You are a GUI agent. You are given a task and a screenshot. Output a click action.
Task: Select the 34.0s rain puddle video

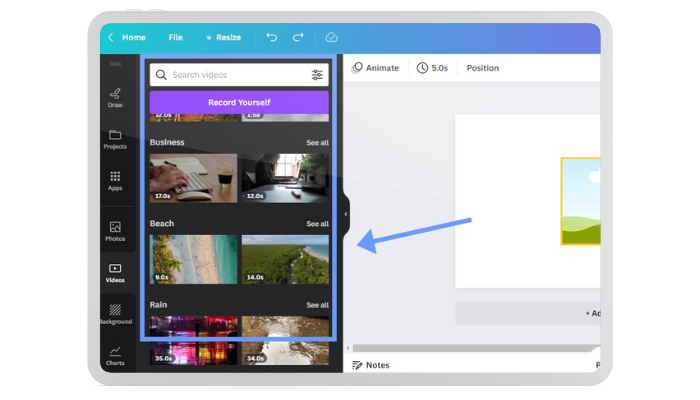[x=285, y=341]
